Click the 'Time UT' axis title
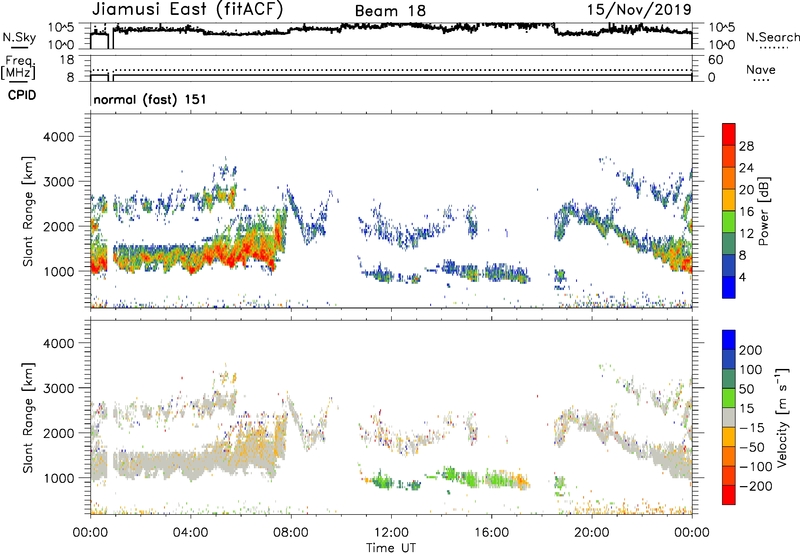The width and height of the screenshot is (800, 554). click(x=391, y=548)
